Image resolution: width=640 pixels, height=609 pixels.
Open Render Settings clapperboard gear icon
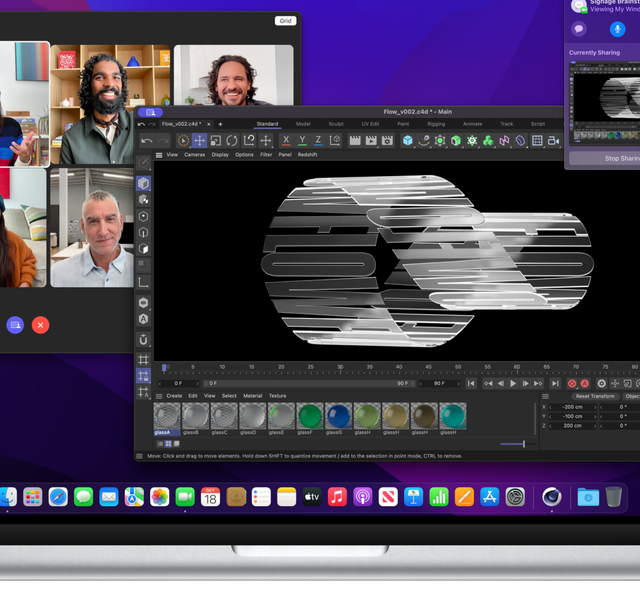387,141
